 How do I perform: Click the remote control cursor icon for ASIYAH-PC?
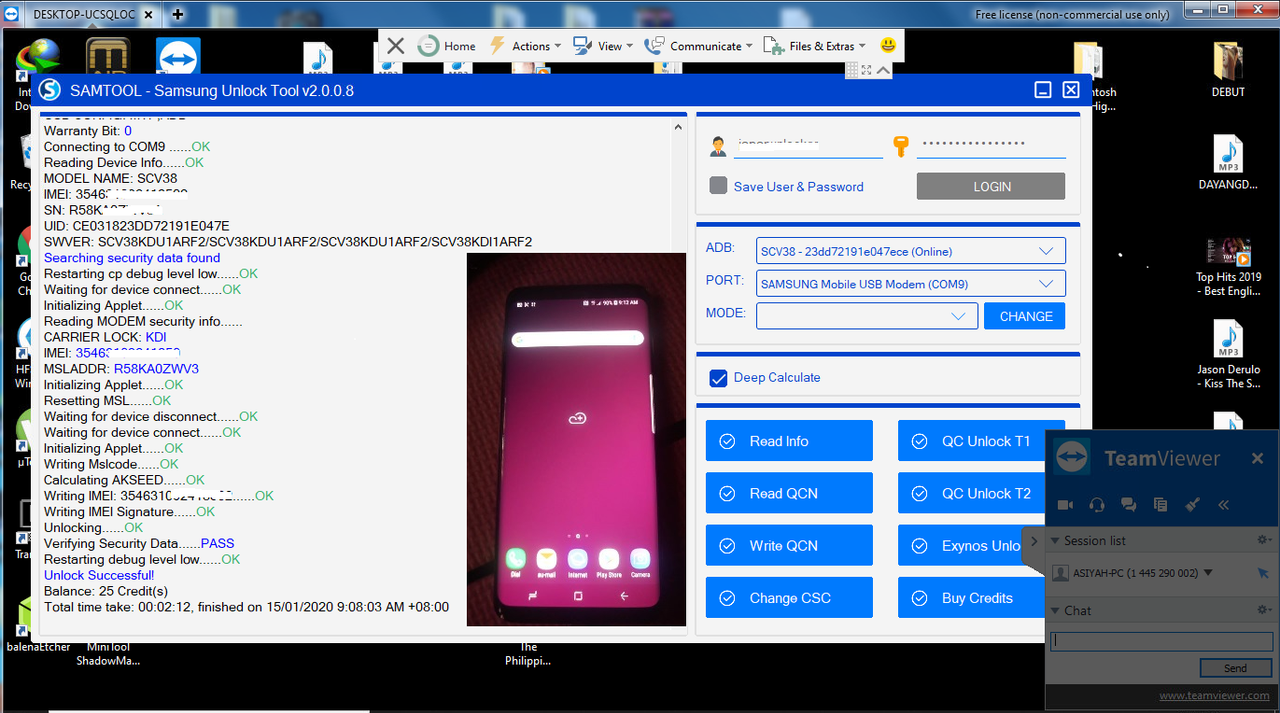[x=1264, y=573]
